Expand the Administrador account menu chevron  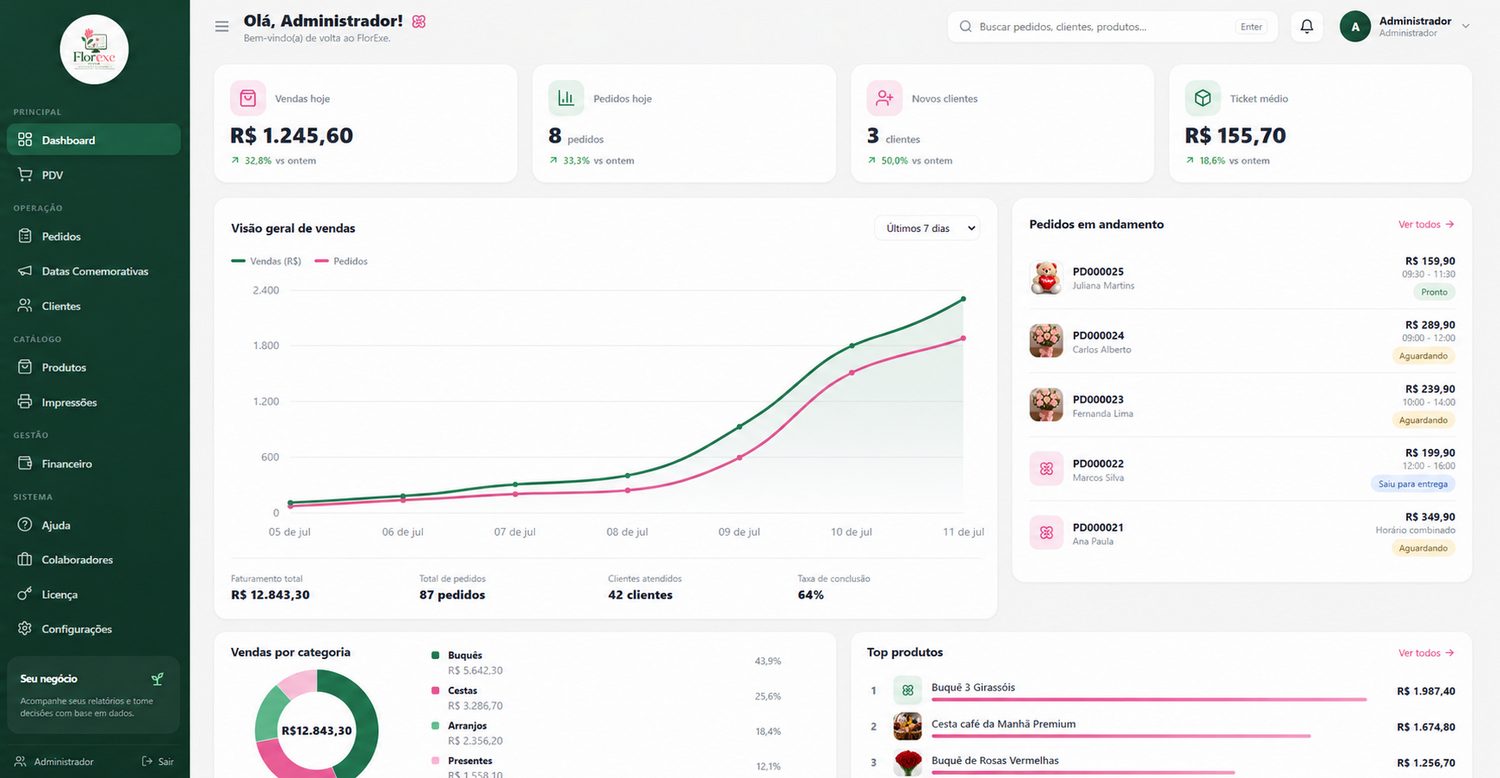pyautogui.click(x=1466, y=26)
